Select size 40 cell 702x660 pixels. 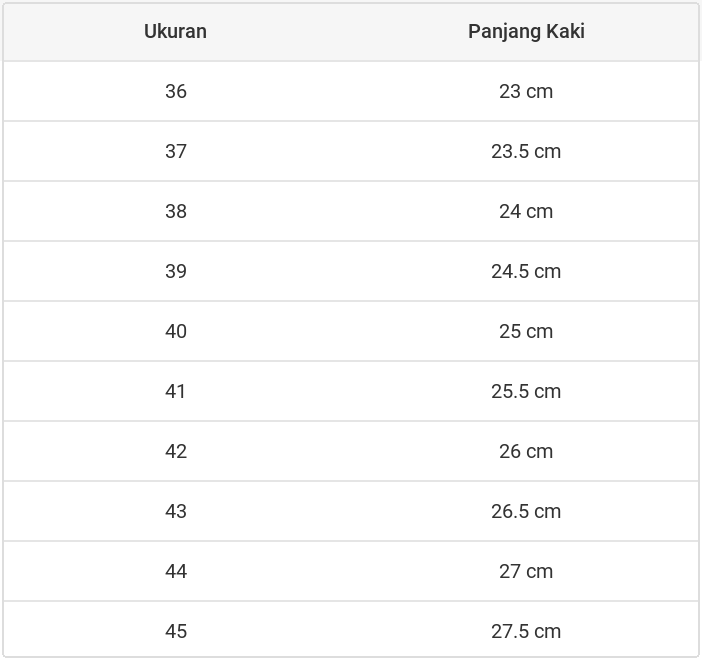tap(176, 331)
